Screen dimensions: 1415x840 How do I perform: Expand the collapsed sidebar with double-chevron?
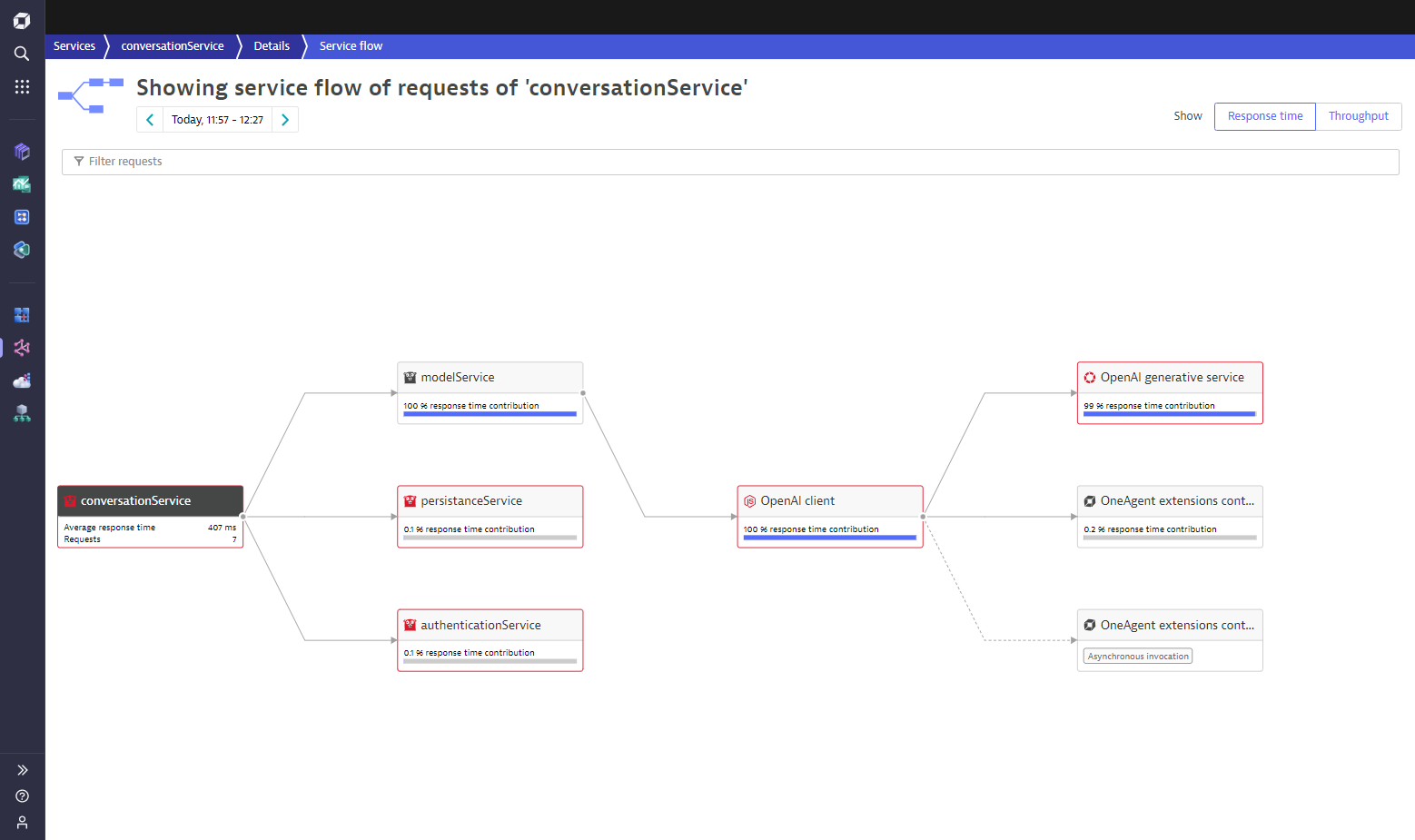click(x=21, y=769)
